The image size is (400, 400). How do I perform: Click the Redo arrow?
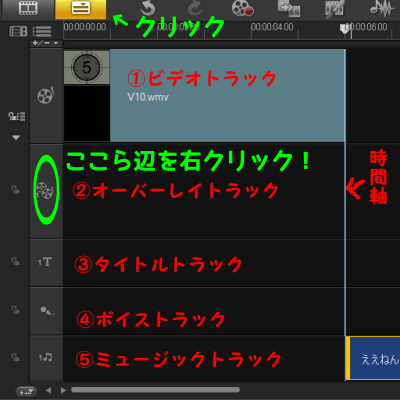point(195,9)
